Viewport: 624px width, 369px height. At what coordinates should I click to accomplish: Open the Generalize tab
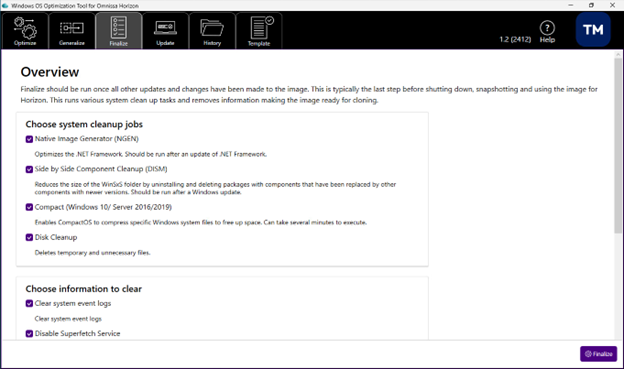(x=72, y=31)
